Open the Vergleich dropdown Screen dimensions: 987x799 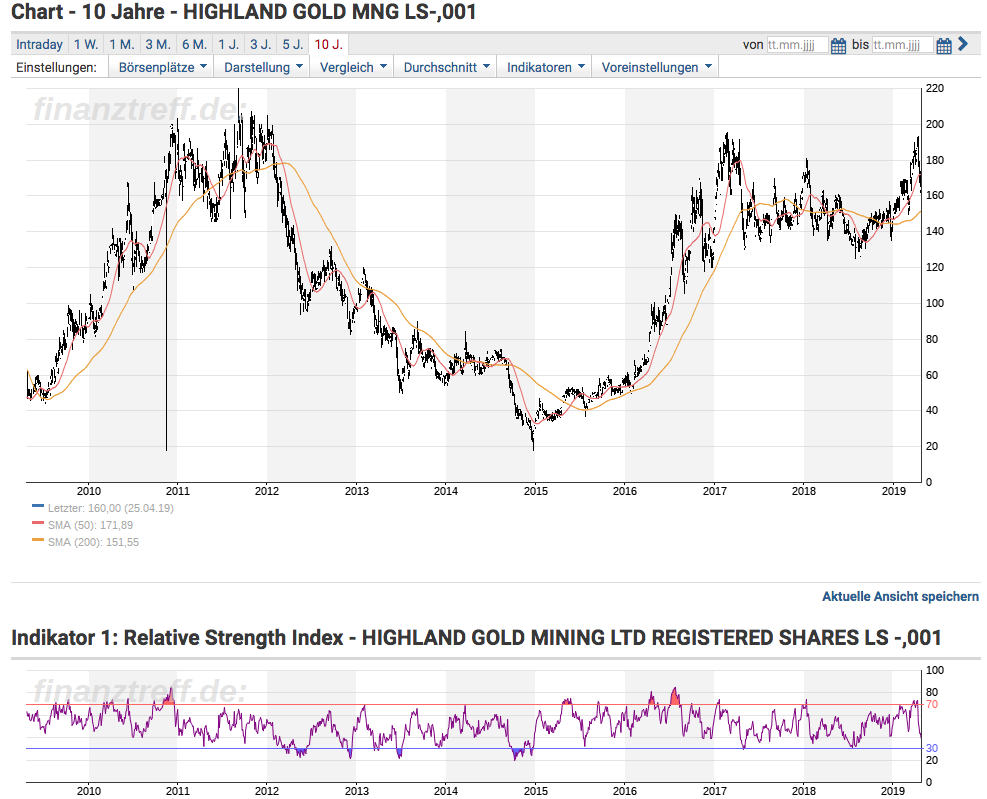click(x=352, y=67)
